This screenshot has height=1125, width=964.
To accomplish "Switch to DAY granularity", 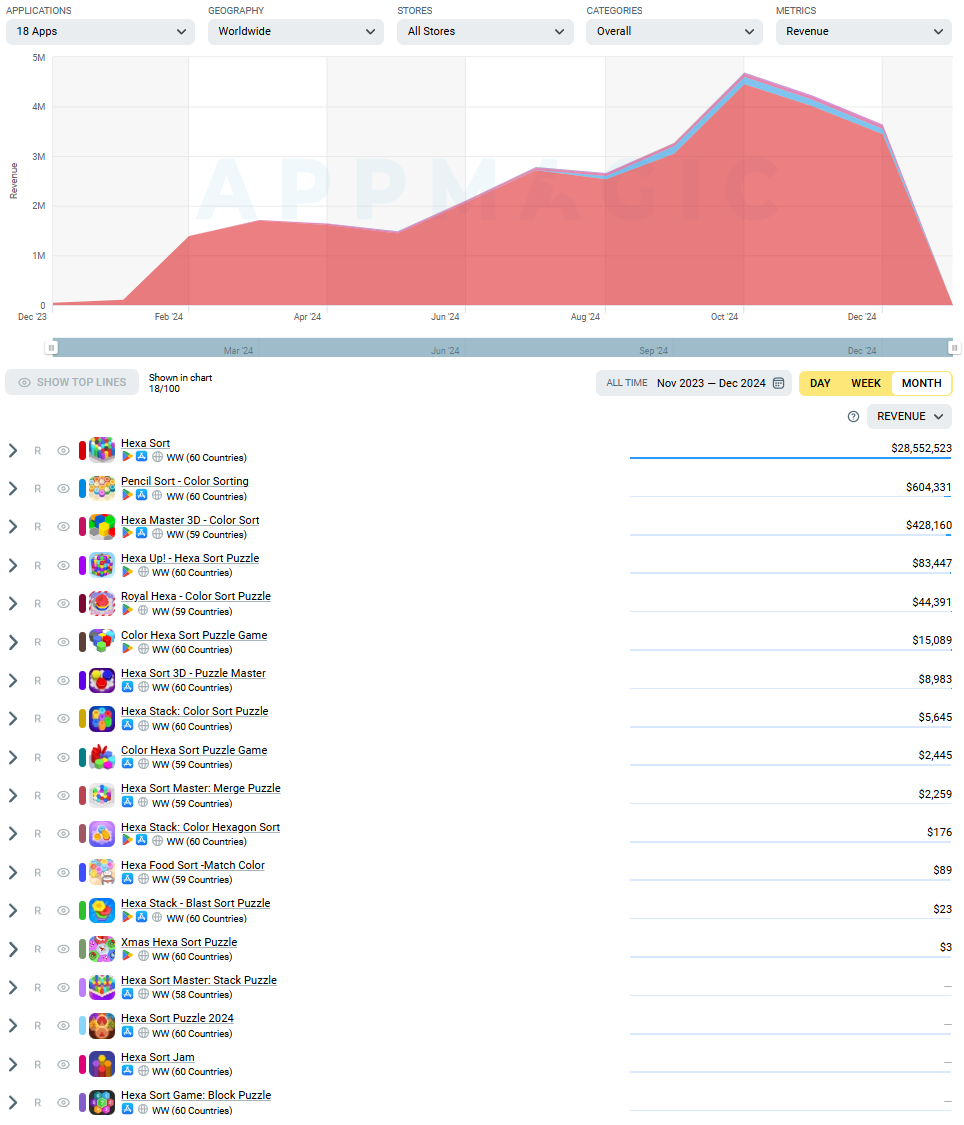I will click(x=820, y=383).
